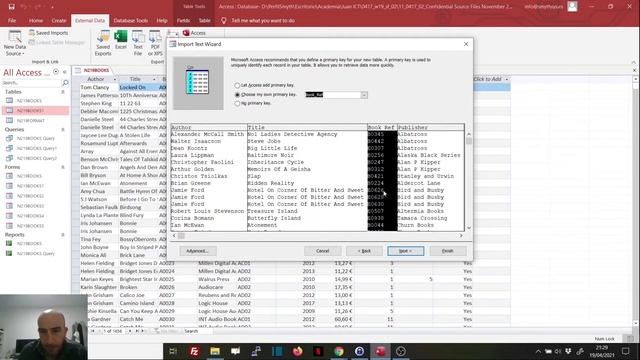This screenshot has width=640, height=360.
Task: Select the Publisher column header in preview
Action: [430, 127]
